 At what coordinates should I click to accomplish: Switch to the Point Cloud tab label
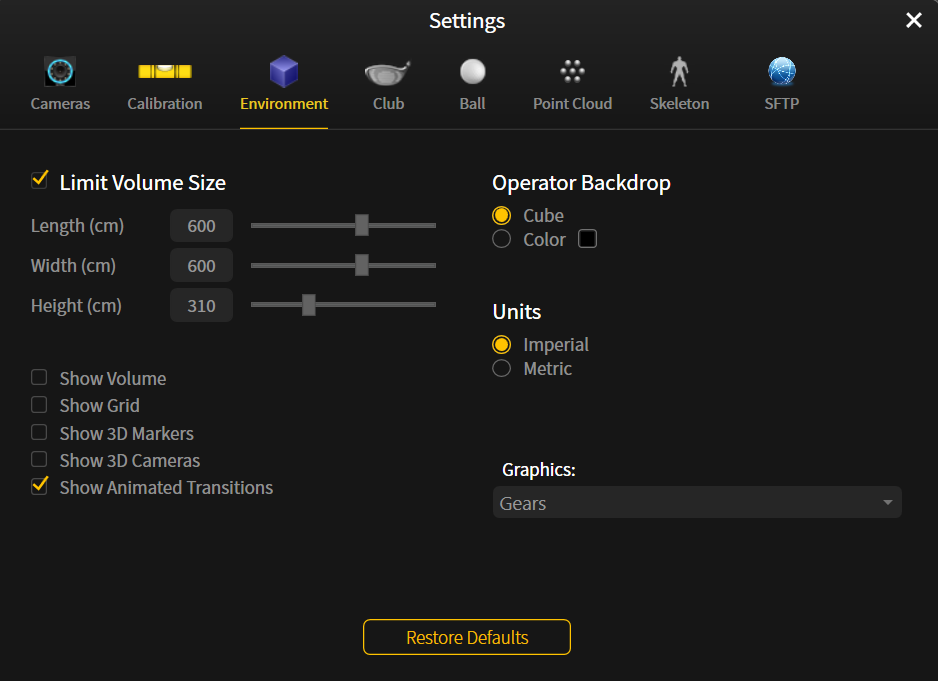coord(572,104)
